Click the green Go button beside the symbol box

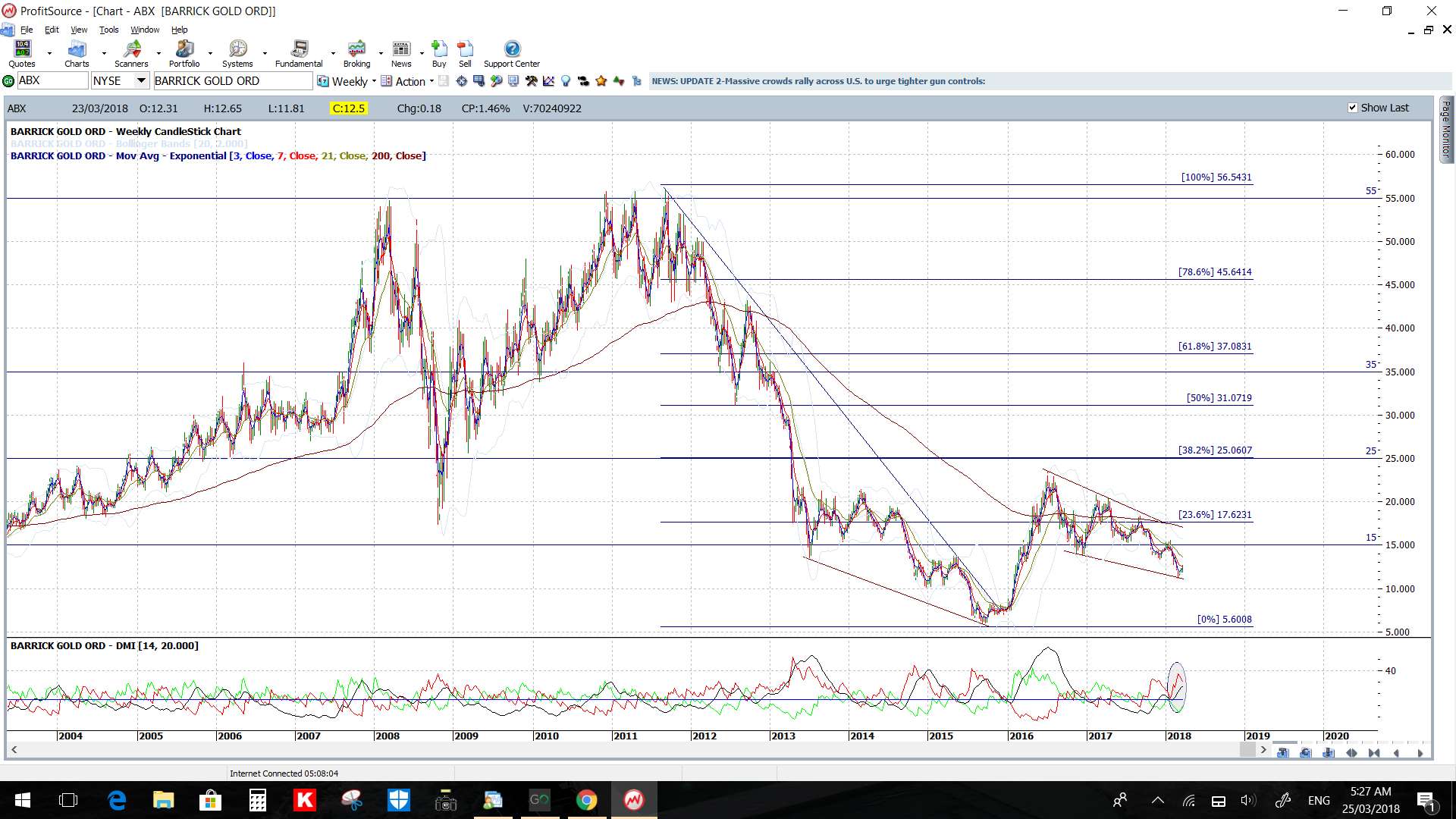[8, 81]
